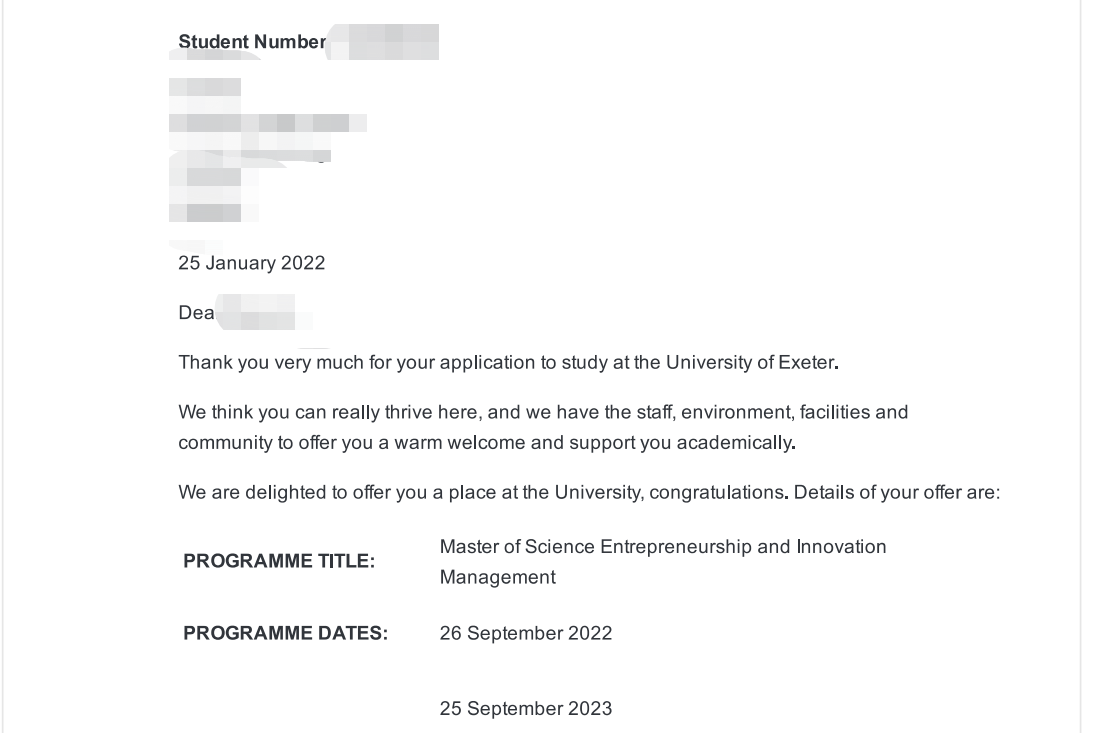Click the "PROGRAMME TITLE:" label
The width and height of the screenshot is (1112, 737).
[x=279, y=562]
